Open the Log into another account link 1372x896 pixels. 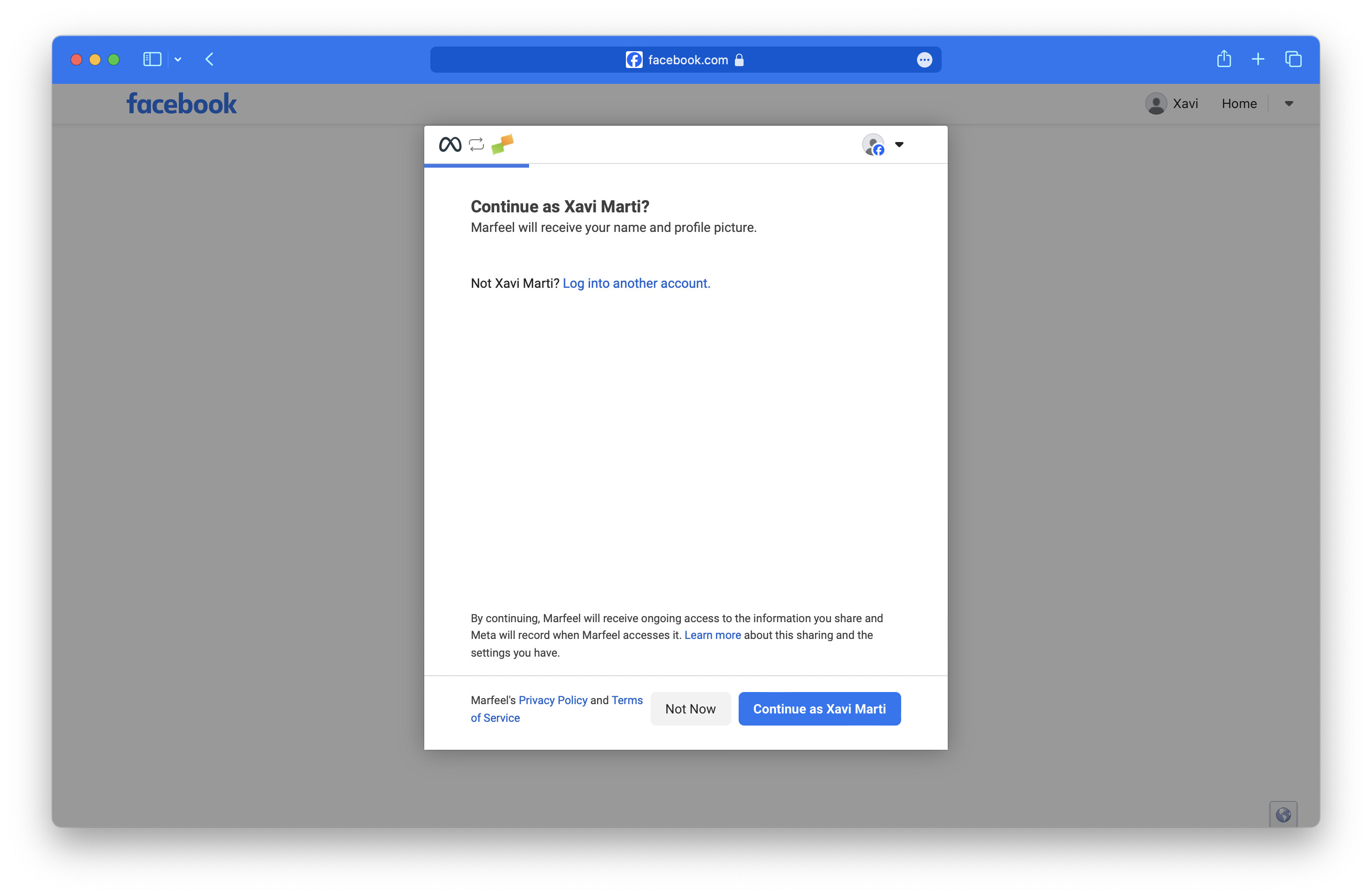pos(636,283)
